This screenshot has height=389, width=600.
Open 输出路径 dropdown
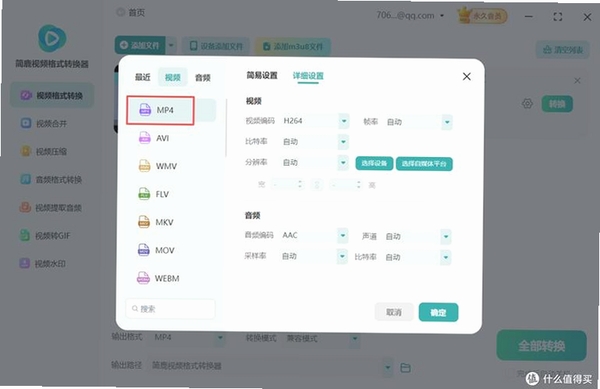[x=388, y=367]
